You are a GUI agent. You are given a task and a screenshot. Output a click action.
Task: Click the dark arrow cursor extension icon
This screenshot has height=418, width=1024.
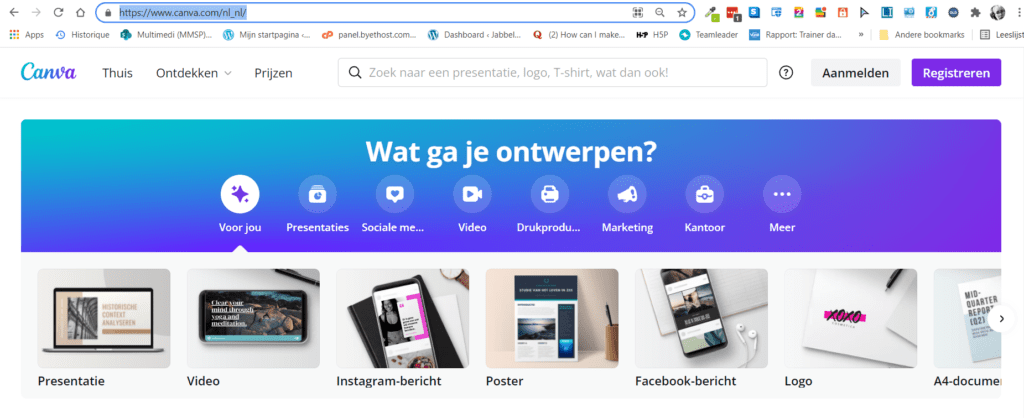point(865,12)
